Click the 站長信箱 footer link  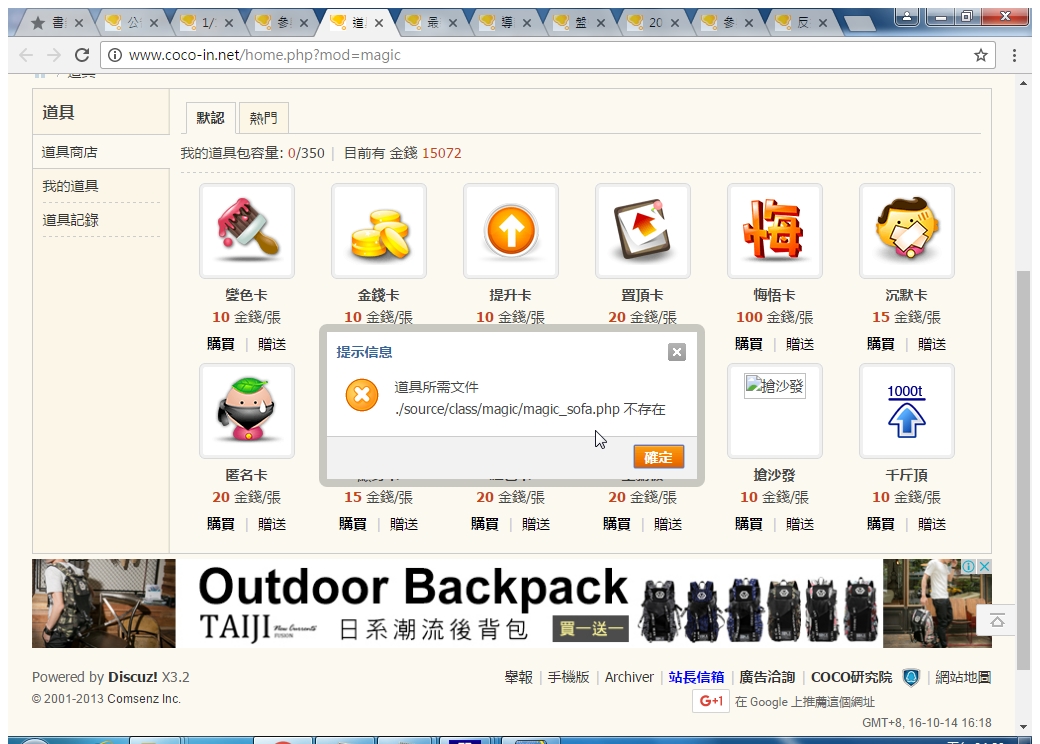[x=696, y=677]
